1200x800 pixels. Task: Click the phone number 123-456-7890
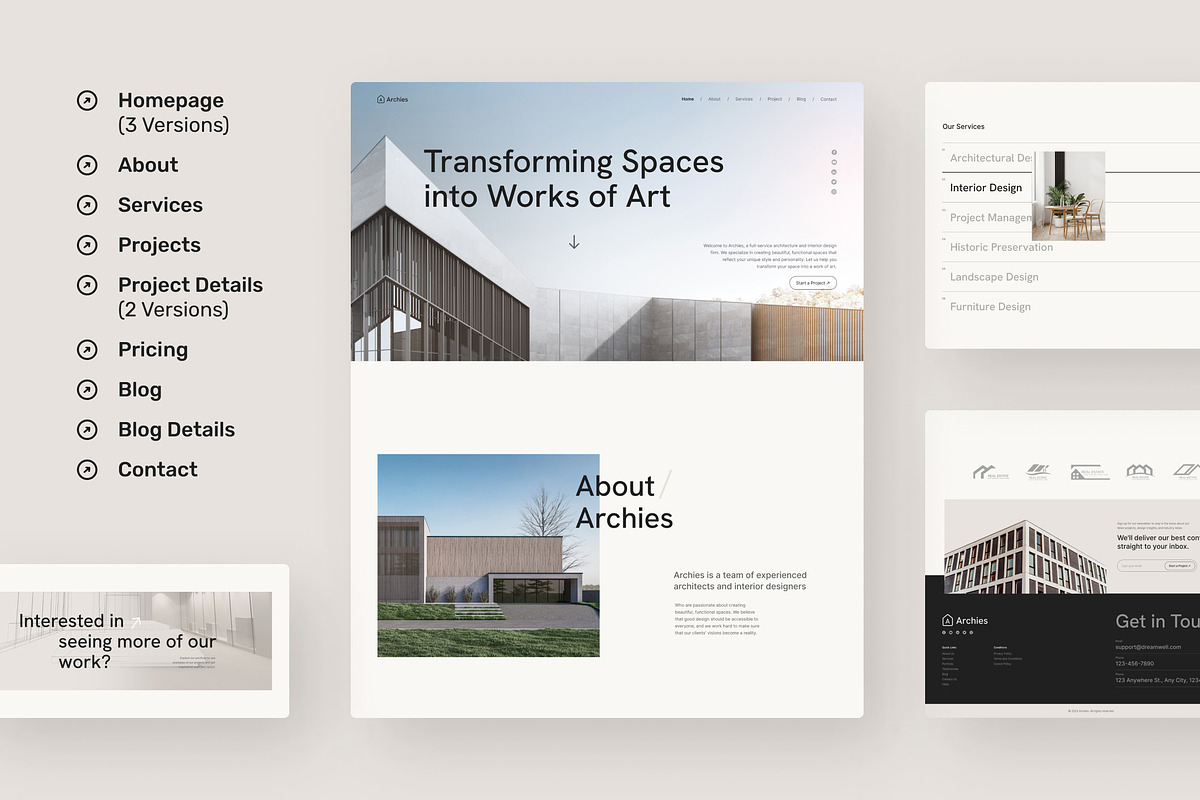click(1134, 664)
